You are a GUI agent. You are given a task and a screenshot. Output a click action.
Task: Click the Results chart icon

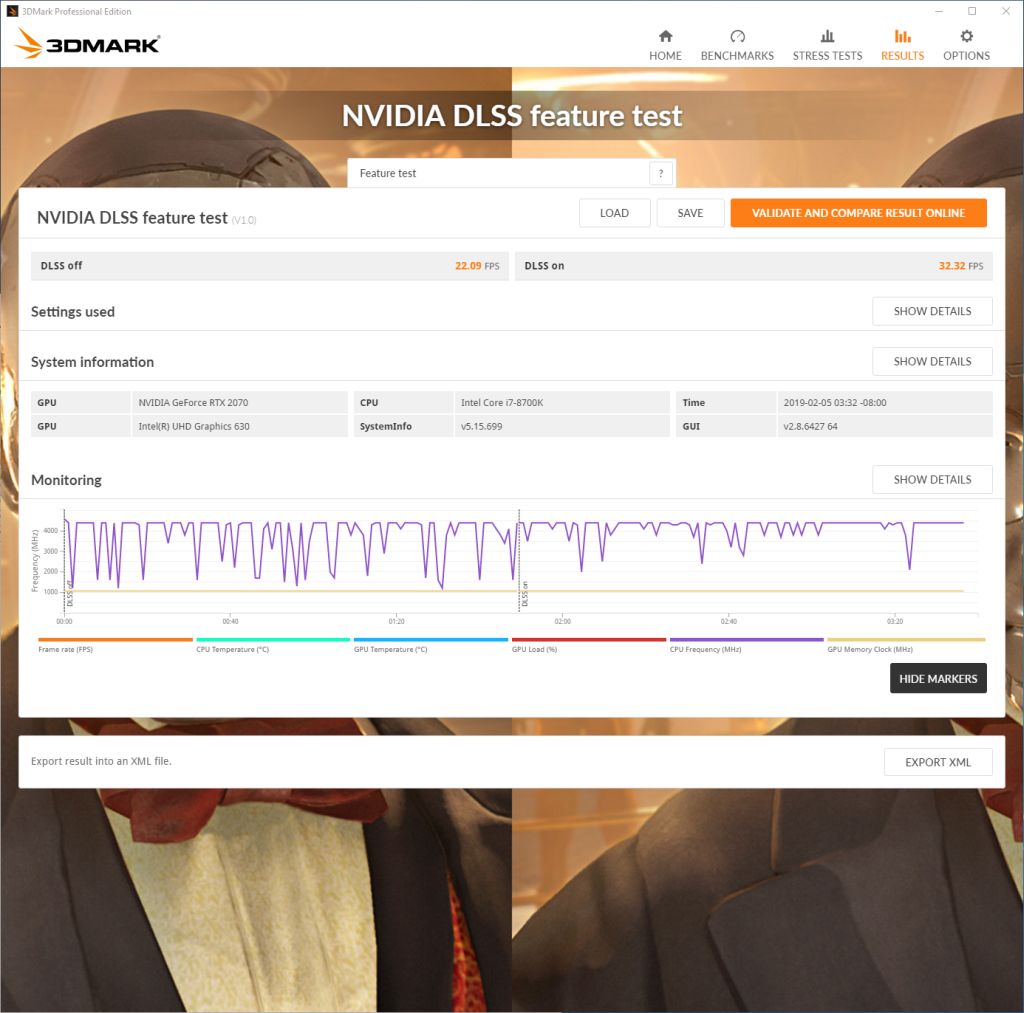[x=903, y=36]
